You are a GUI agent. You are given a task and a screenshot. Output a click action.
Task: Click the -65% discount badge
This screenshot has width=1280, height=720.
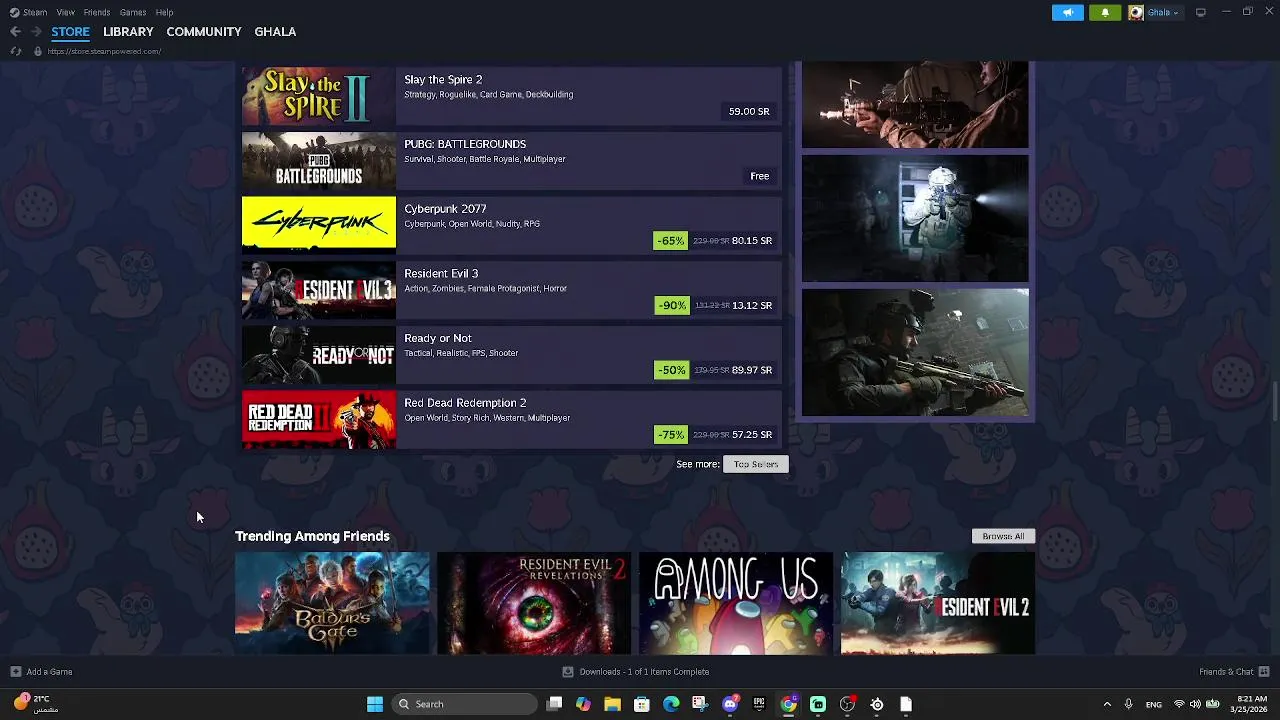click(x=671, y=240)
